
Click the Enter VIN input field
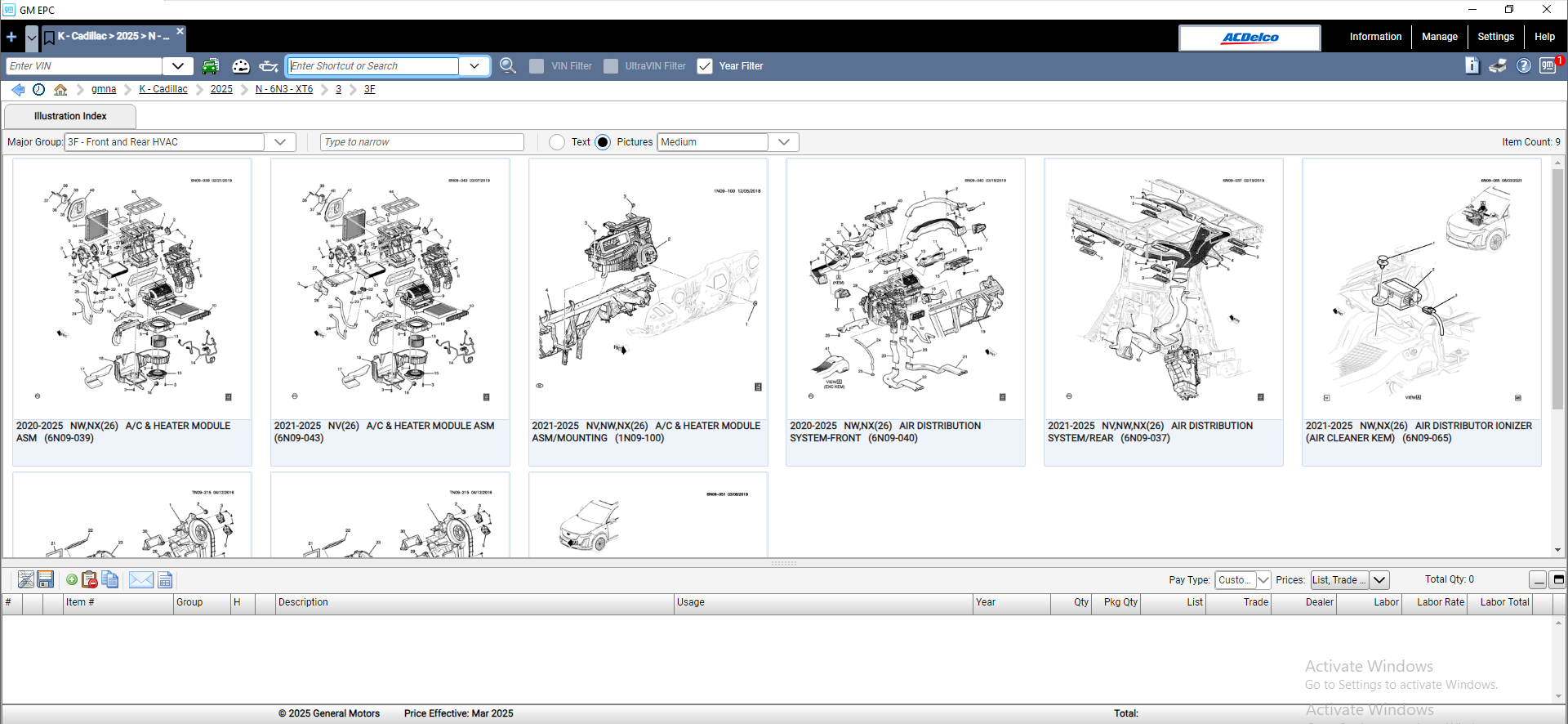coord(84,66)
